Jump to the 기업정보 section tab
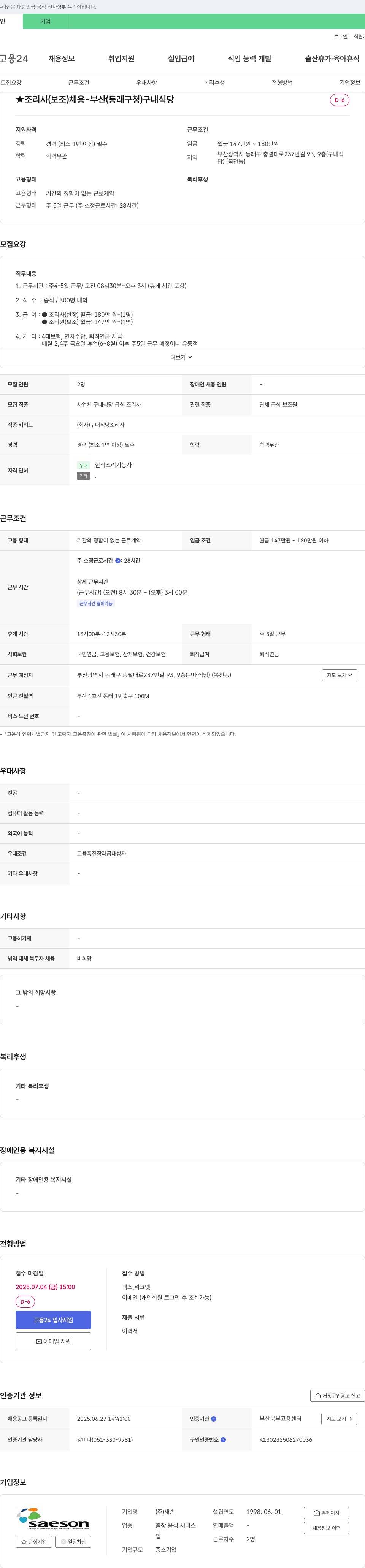365x1568 pixels. pyautogui.click(x=350, y=83)
